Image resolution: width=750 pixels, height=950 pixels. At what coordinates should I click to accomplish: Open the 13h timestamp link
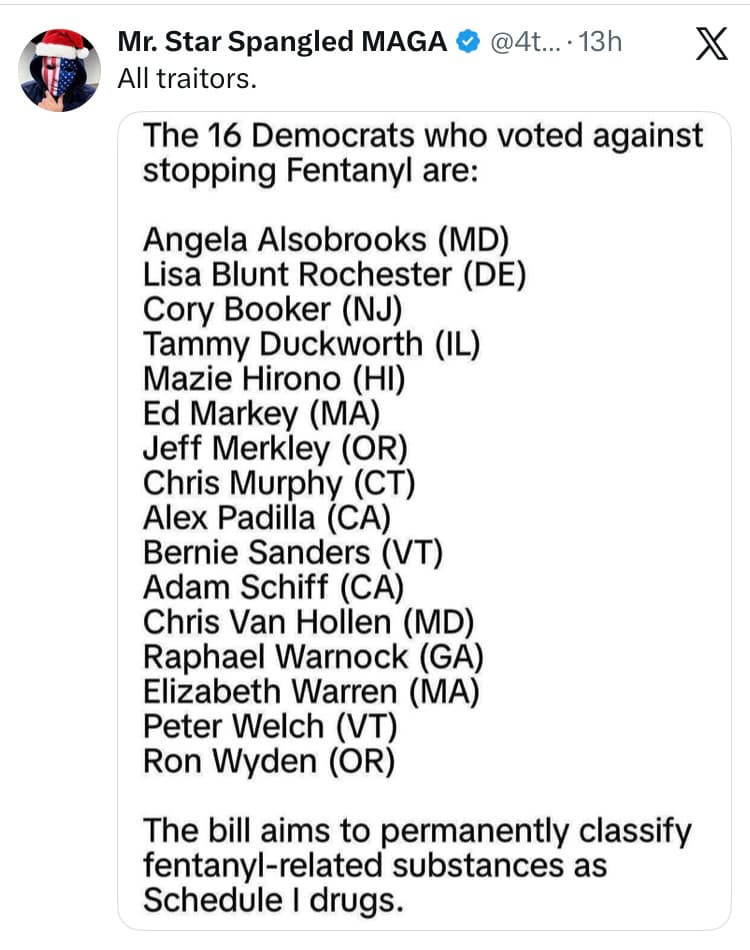(600, 42)
